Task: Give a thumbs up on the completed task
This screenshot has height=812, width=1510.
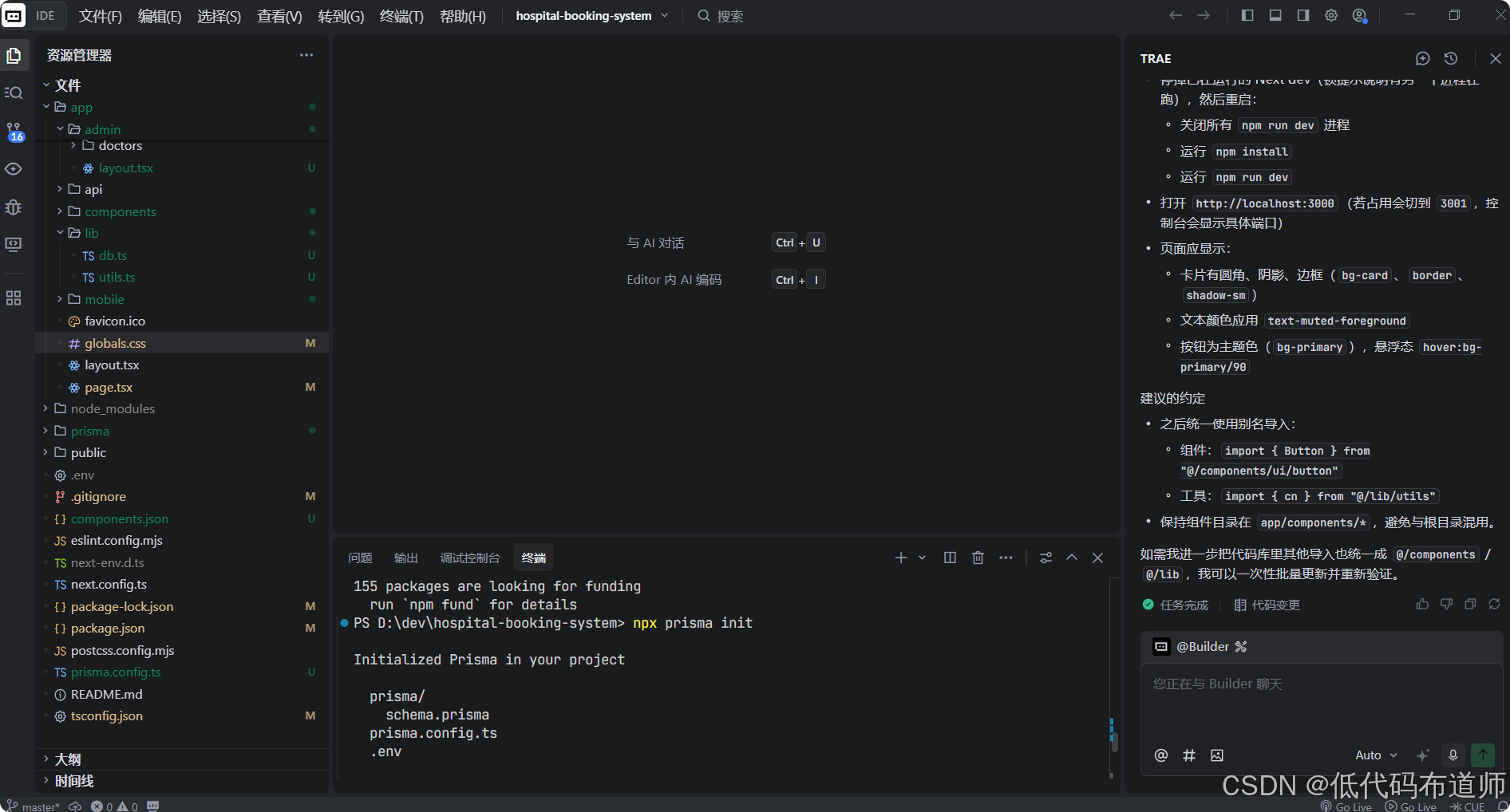Action: pyautogui.click(x=1422, y=605)
